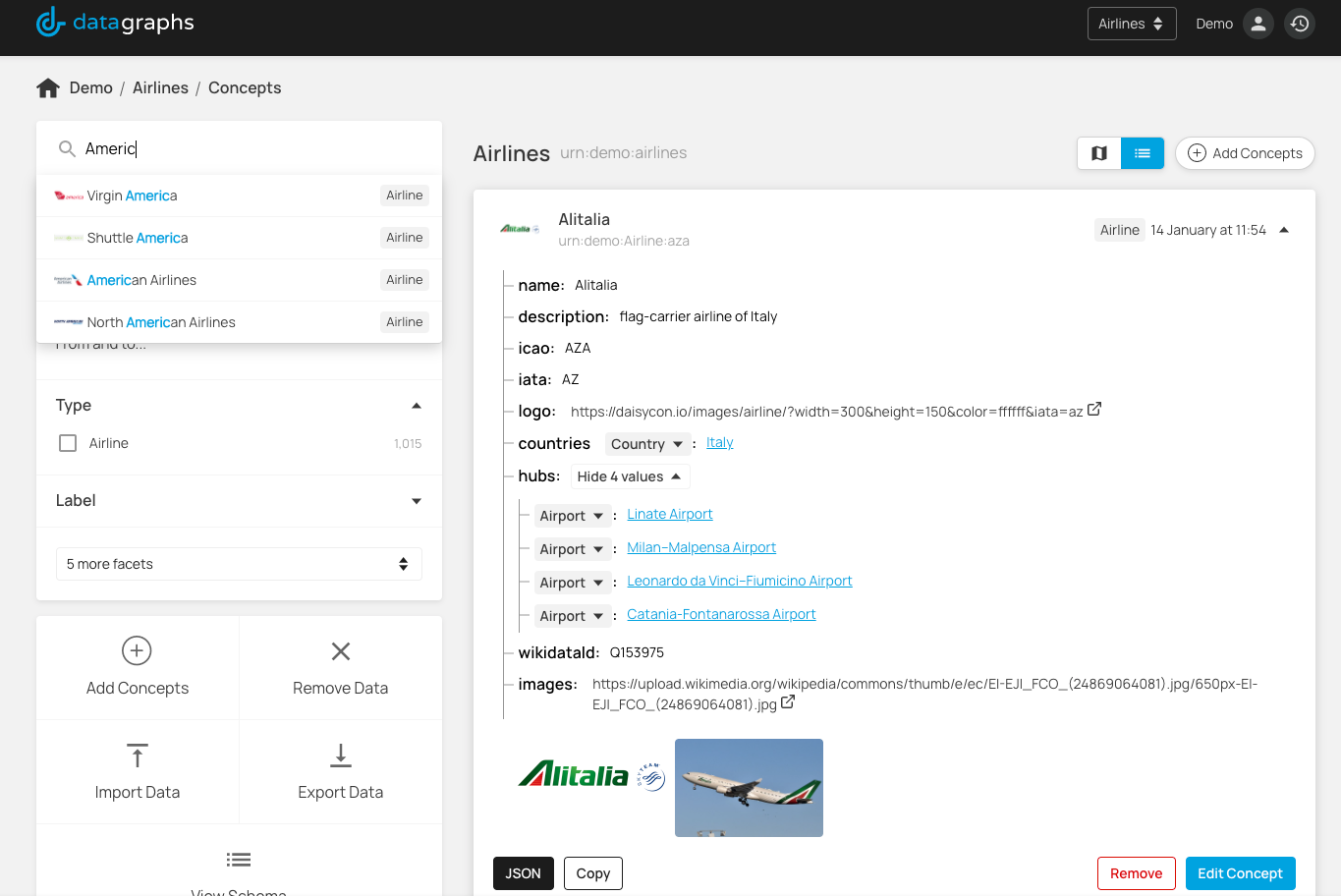This screenshot has width=1341, height=896.
Task: Select American Airlines from search suggestions
Action: coord(141,280)
